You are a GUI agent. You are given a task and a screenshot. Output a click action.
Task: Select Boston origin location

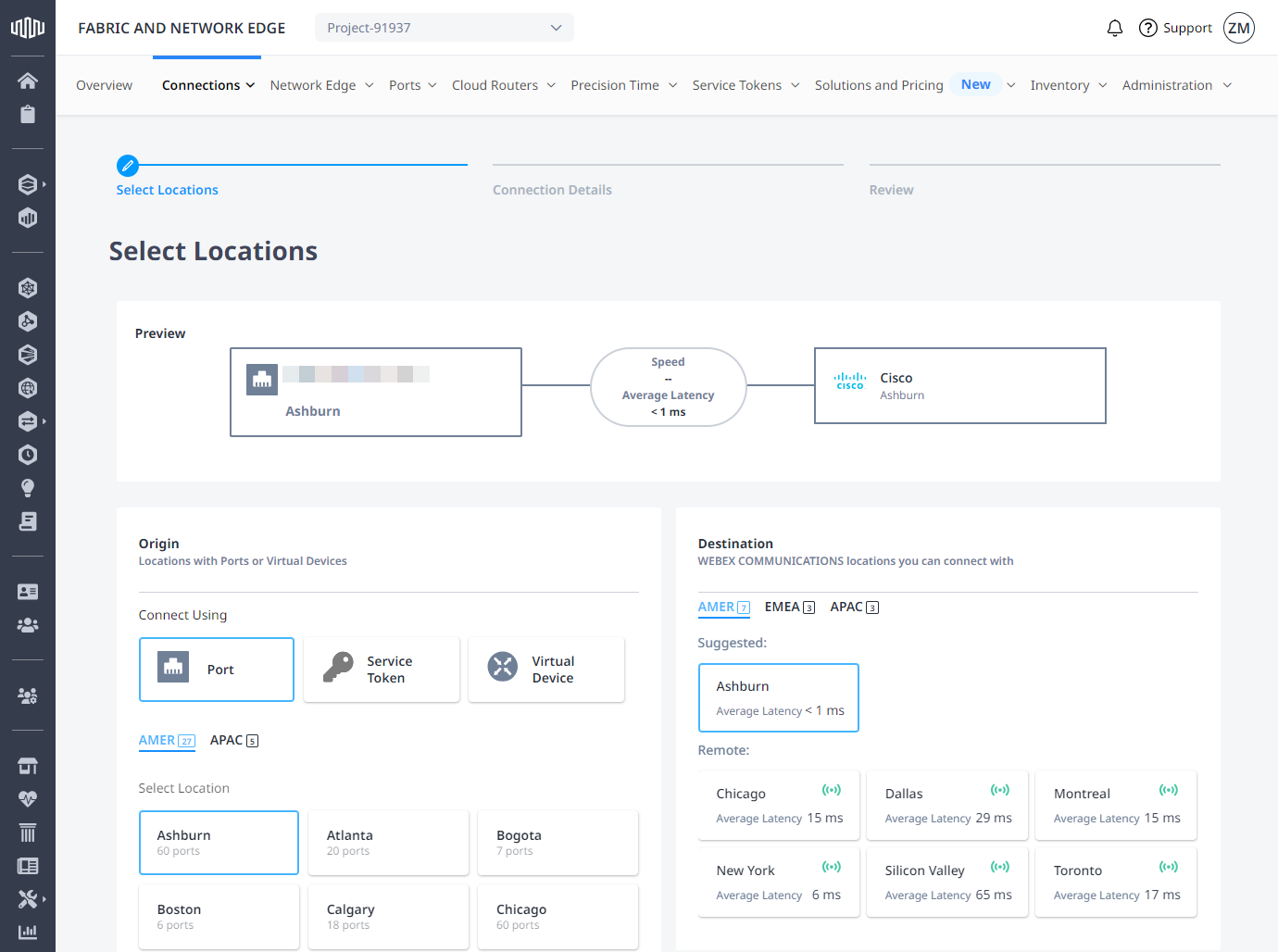click(x=219, y=917)
